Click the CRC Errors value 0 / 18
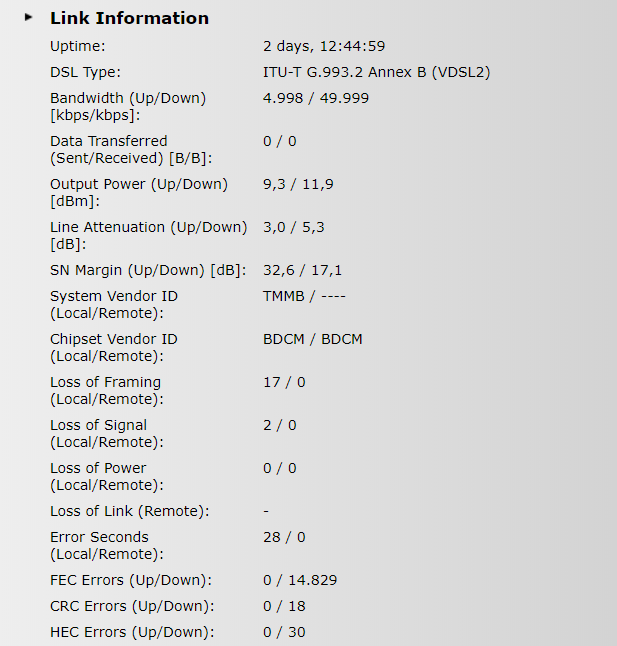 pos(284,606)
